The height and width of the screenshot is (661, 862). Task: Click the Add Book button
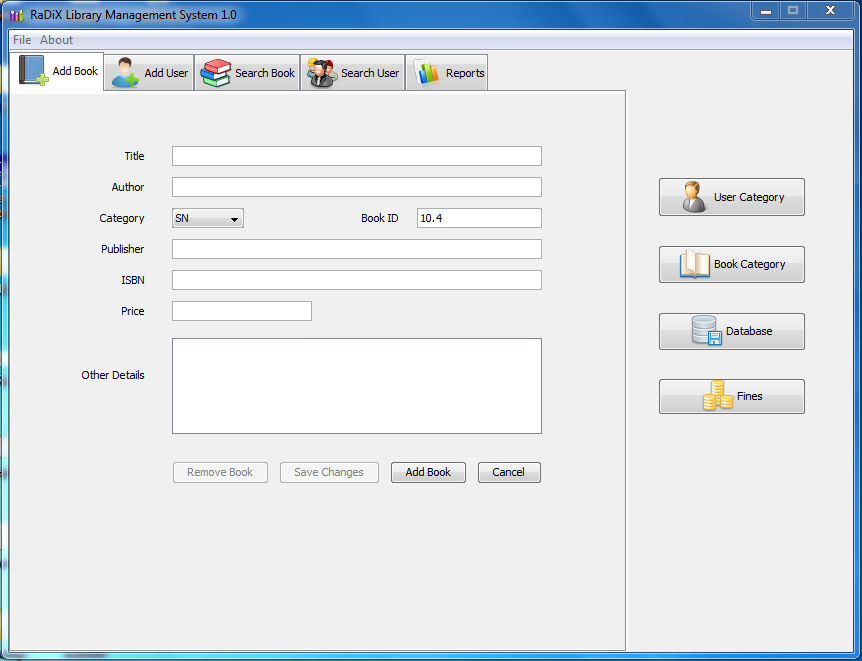pyautogui.click(x=428, y=472)
